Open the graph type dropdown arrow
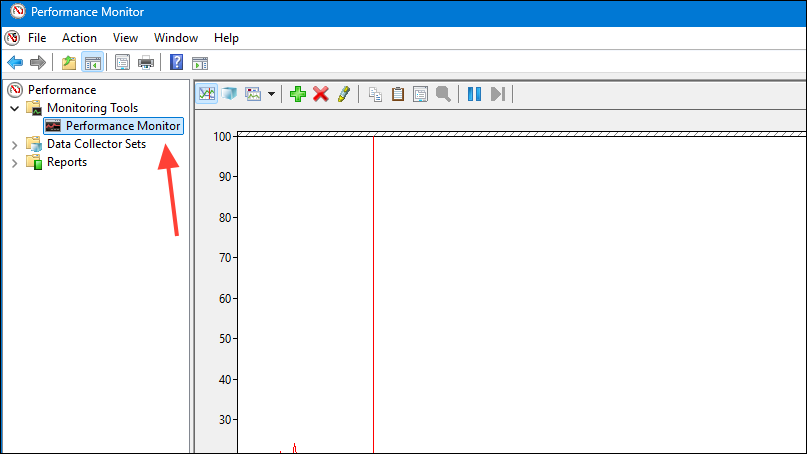 271,94
